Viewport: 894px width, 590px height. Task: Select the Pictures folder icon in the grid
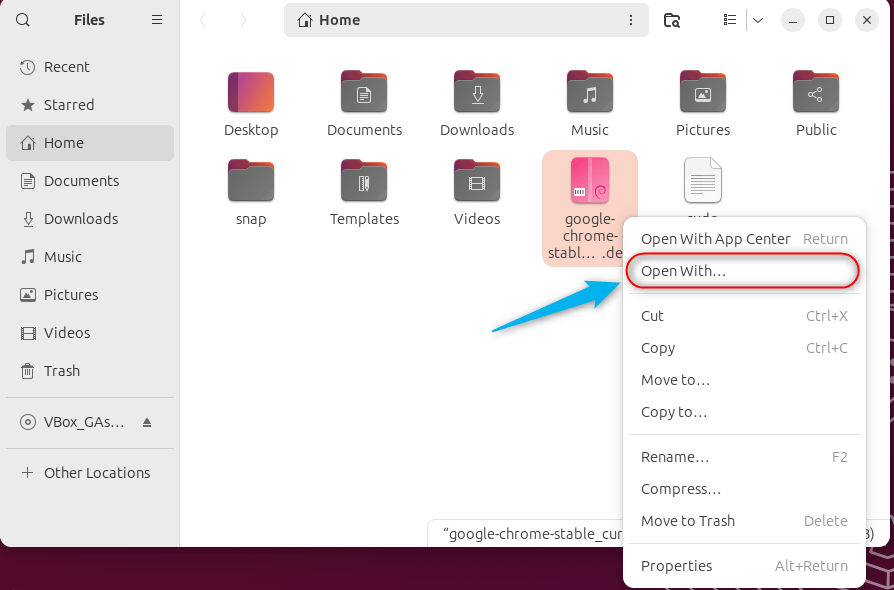pos(703,92)
